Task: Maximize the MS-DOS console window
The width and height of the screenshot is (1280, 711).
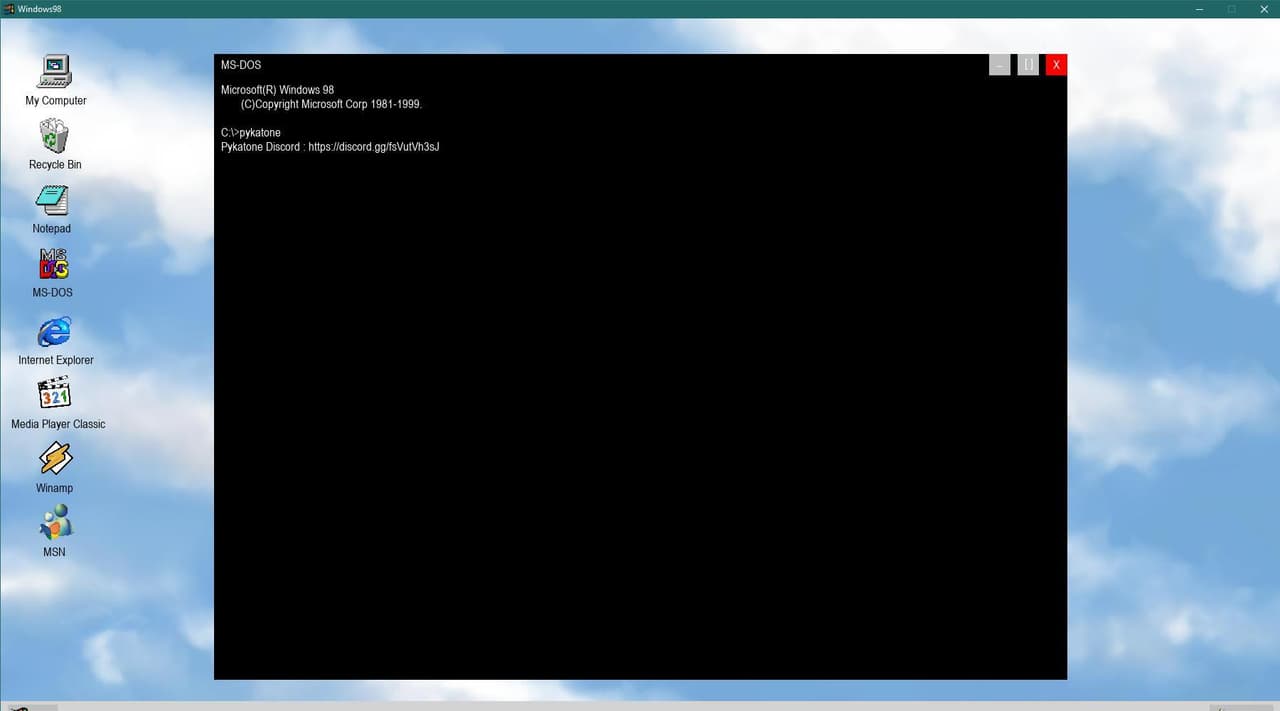Action: tap(1028, 65)
